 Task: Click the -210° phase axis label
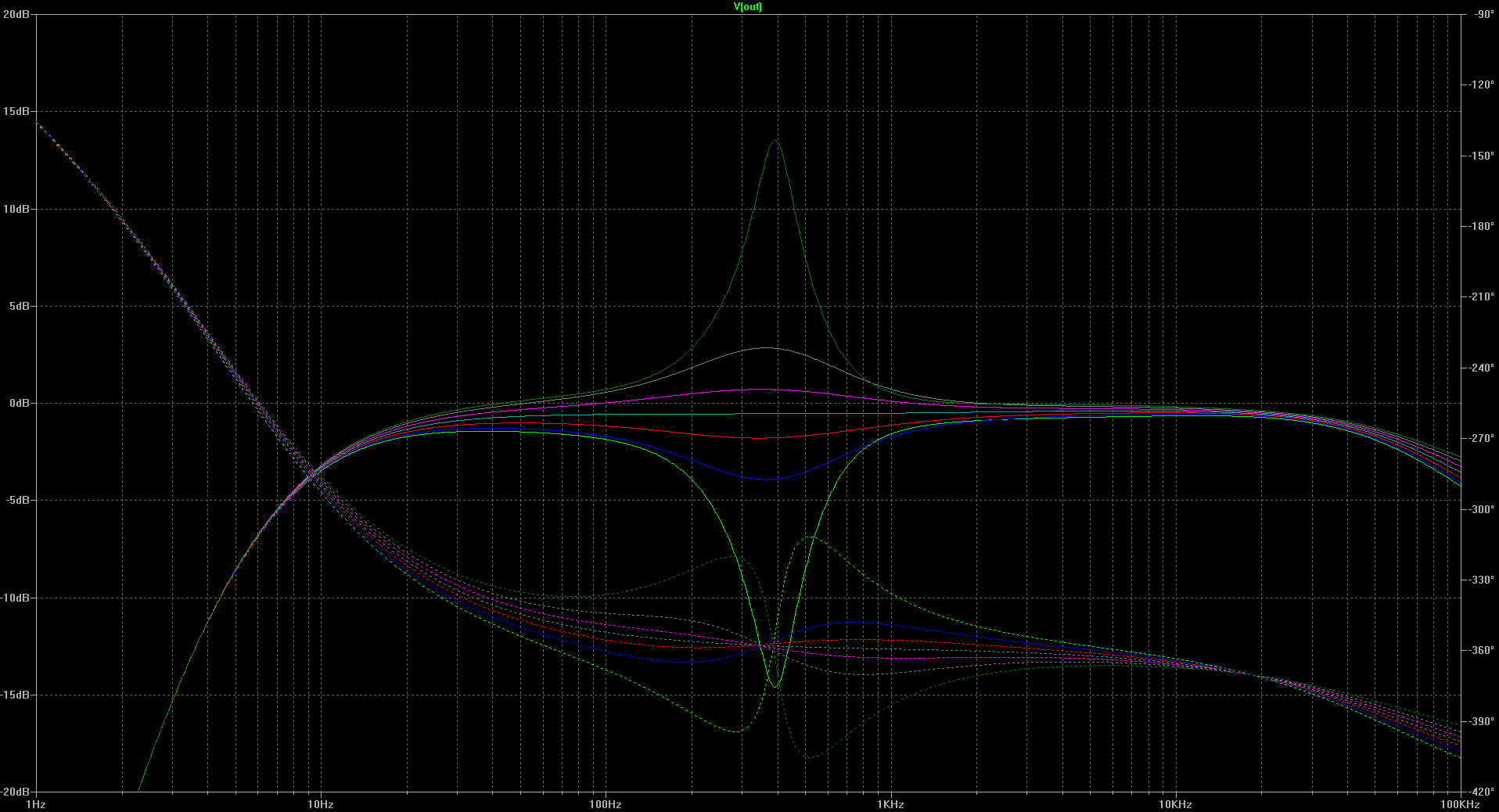[1481, 296]
